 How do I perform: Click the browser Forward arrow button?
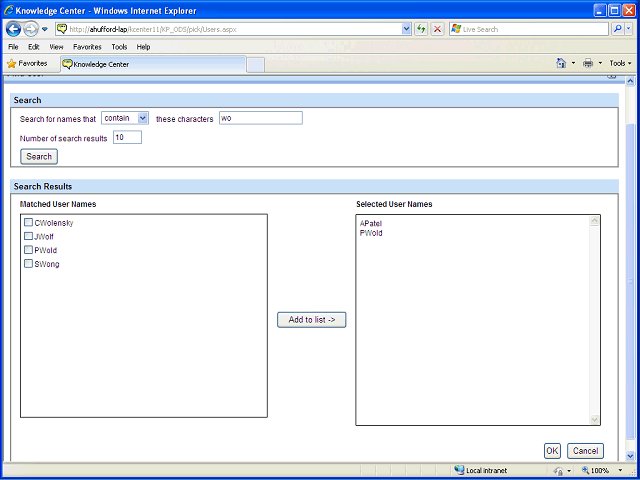(x=31, y=29)
